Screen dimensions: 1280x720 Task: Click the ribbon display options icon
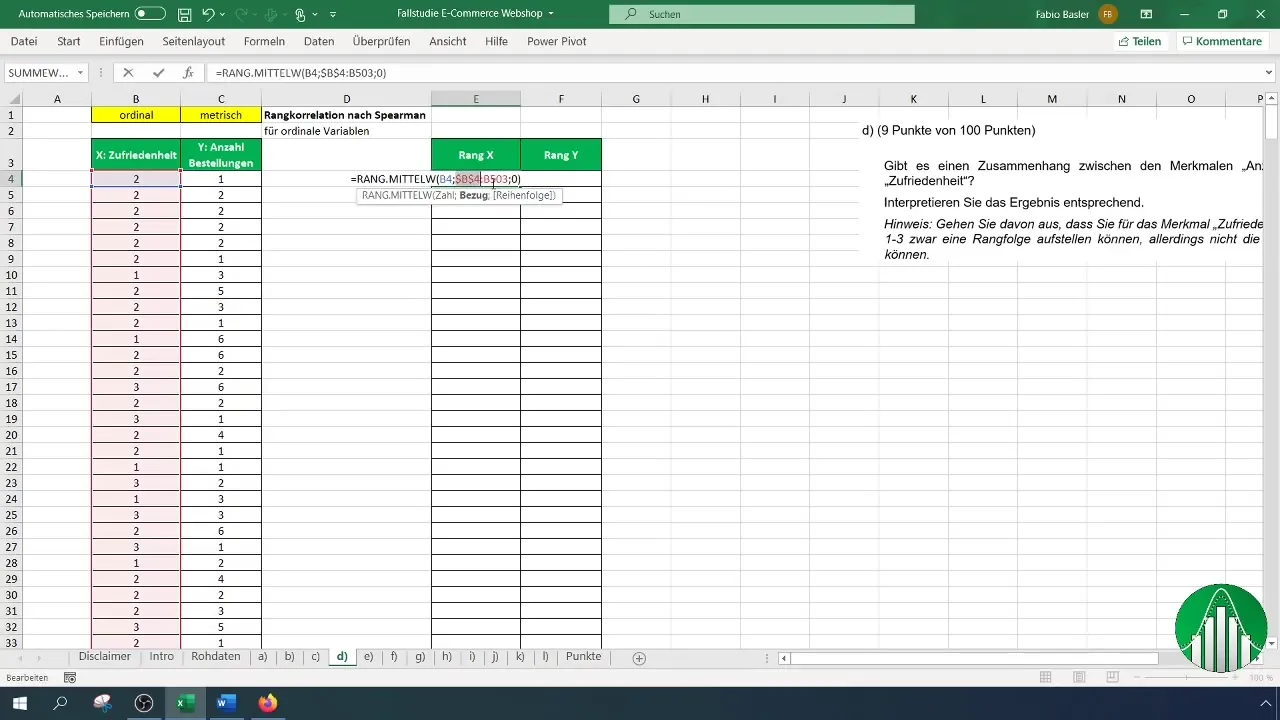click(x=1146, y=14)
